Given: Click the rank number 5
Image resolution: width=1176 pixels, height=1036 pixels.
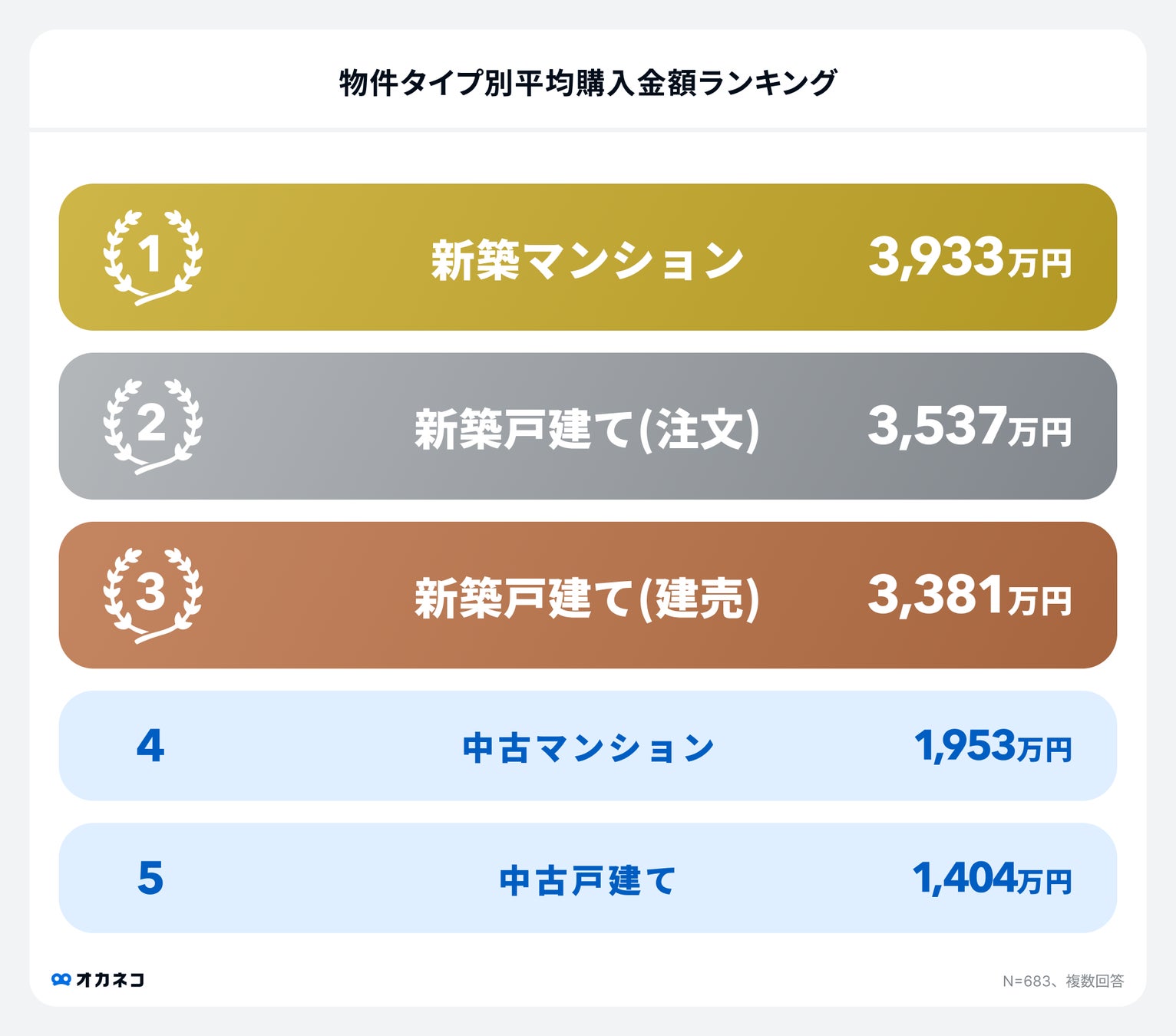Looking at the screenshot, I should [x=150, y=878].
